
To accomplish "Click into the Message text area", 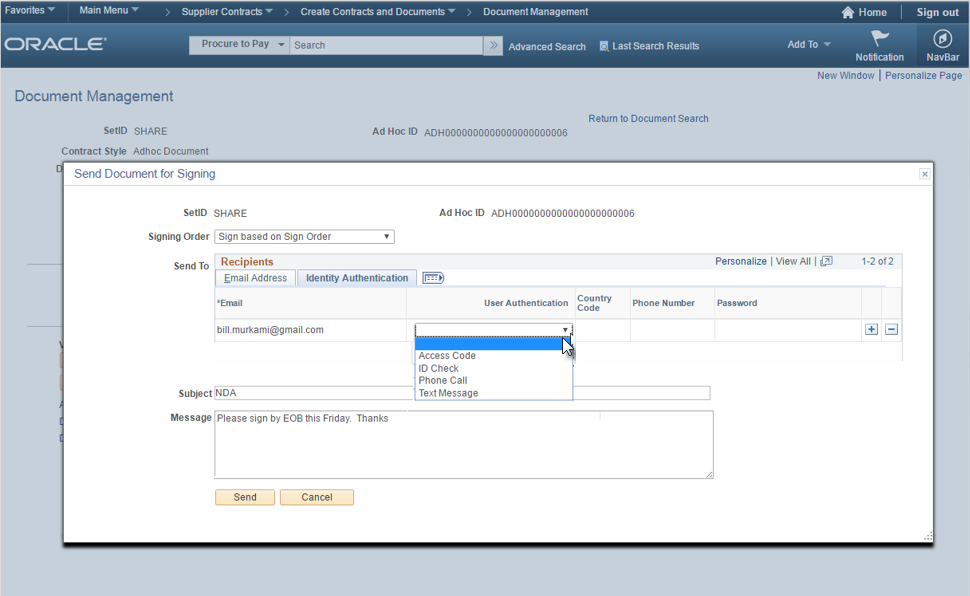I will coord(463,444).
